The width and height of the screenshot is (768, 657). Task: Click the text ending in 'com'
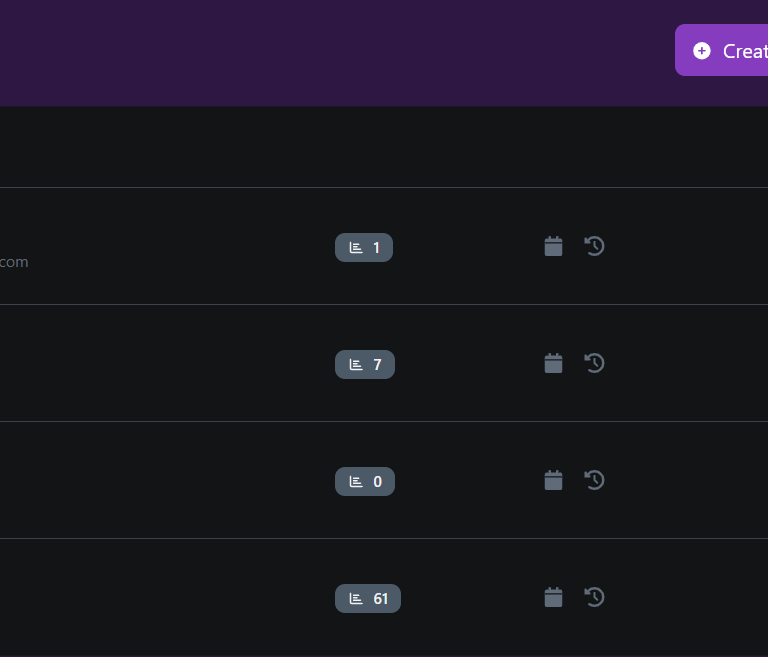point(14,262)
